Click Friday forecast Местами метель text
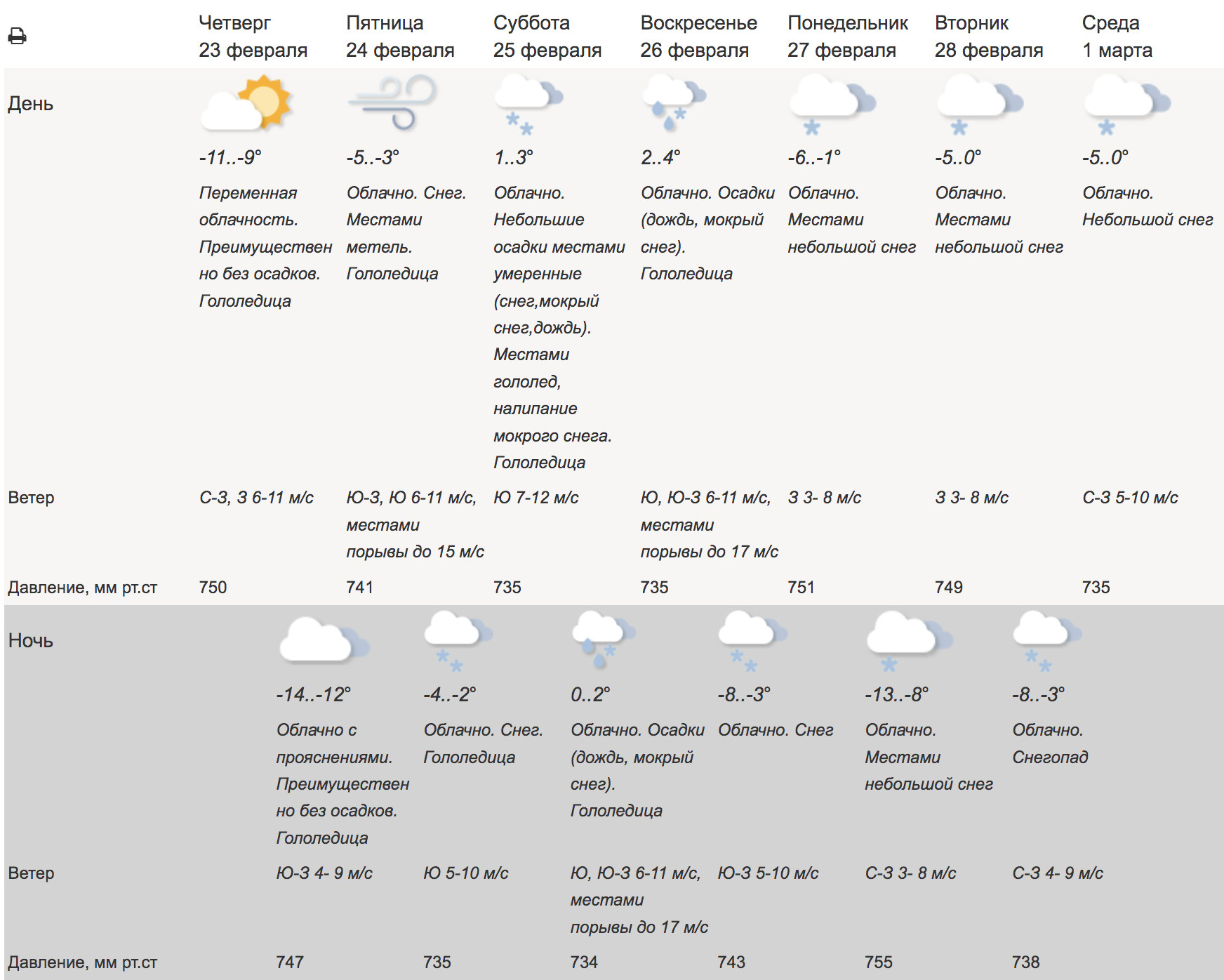The image size is (1224, 980). 384,233
